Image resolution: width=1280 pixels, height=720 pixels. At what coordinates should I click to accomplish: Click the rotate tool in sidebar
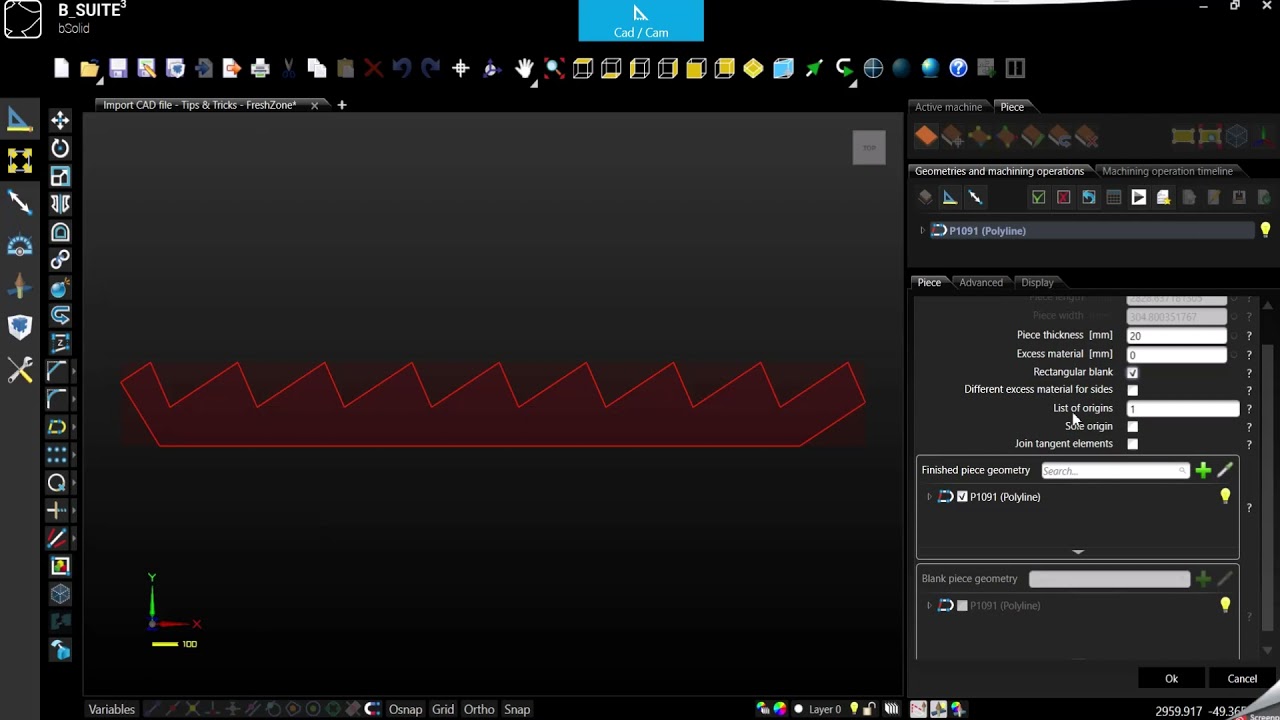coord(60,148)
